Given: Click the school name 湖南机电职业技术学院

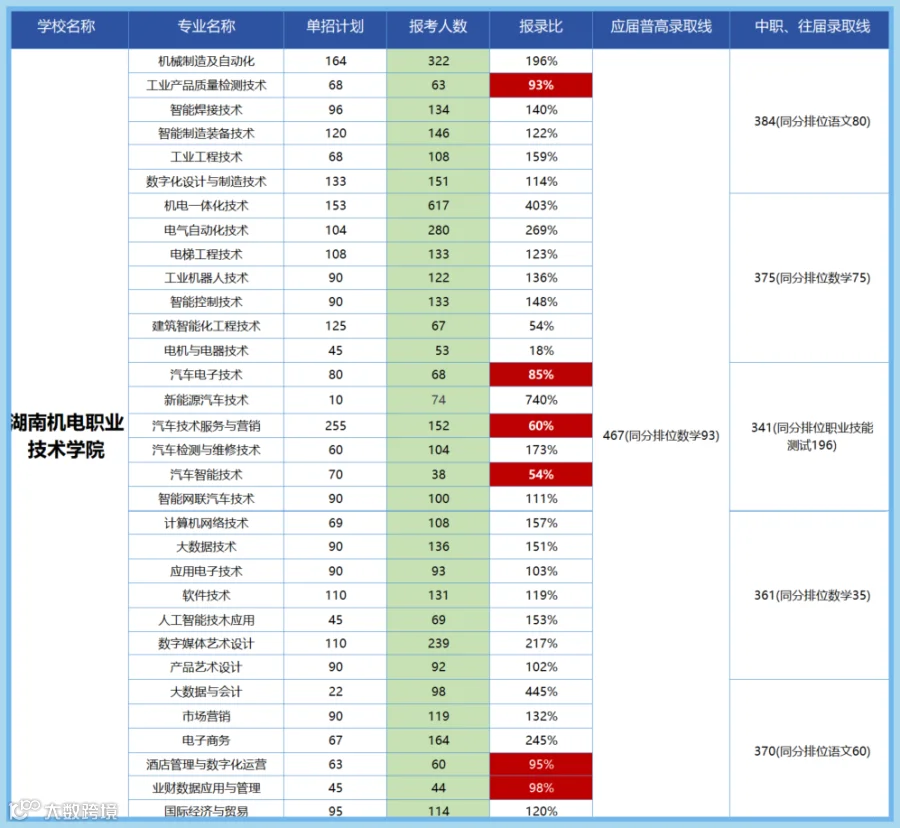Looking at the screenshot, I should 67,436.
